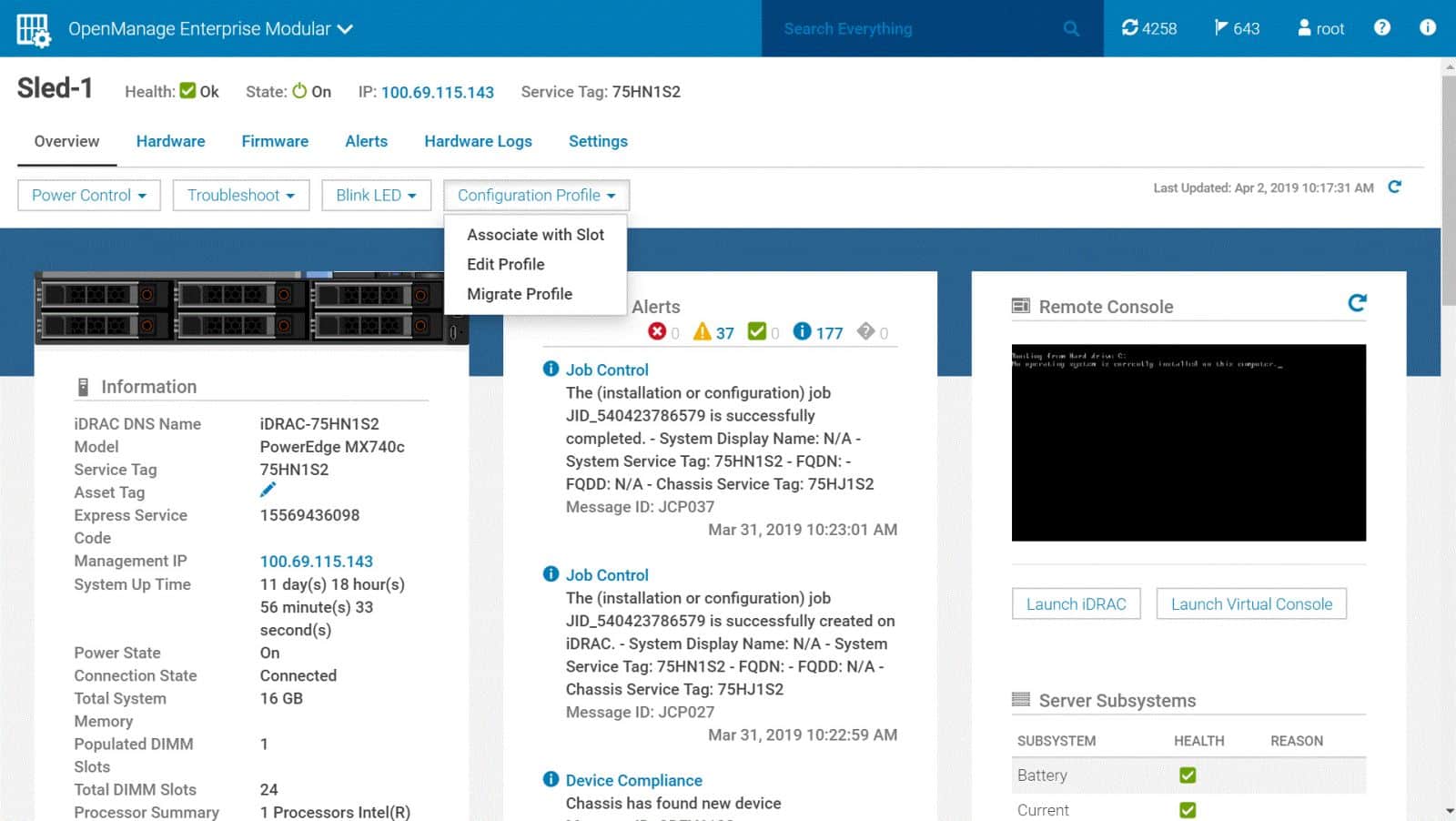Image resolution: width=1456 pixels, height=821 pixels.
Task: Choose Edit Profile menu item
Action: click(x=505, y=264)
